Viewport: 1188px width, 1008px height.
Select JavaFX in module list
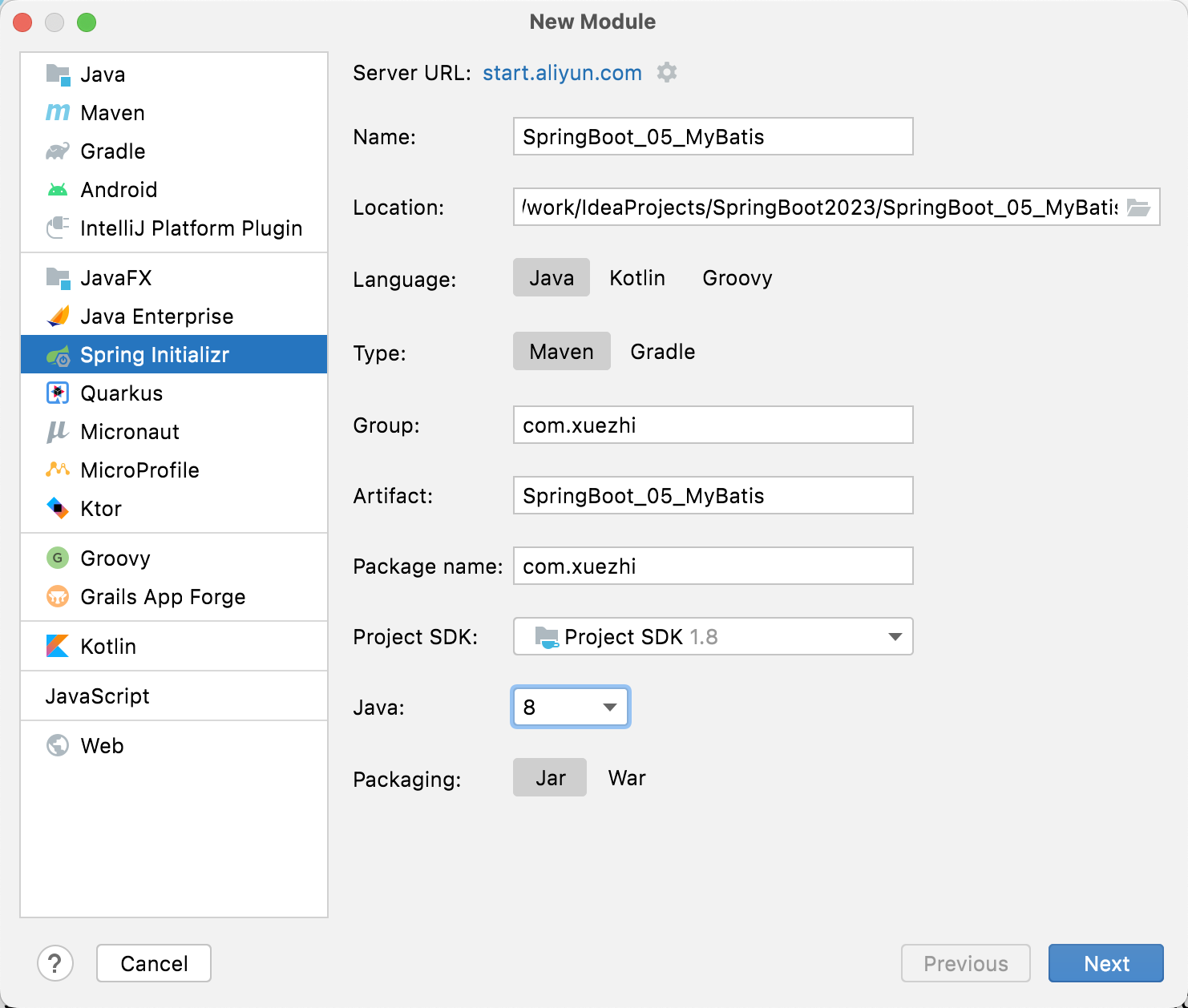tap(174, 278)
